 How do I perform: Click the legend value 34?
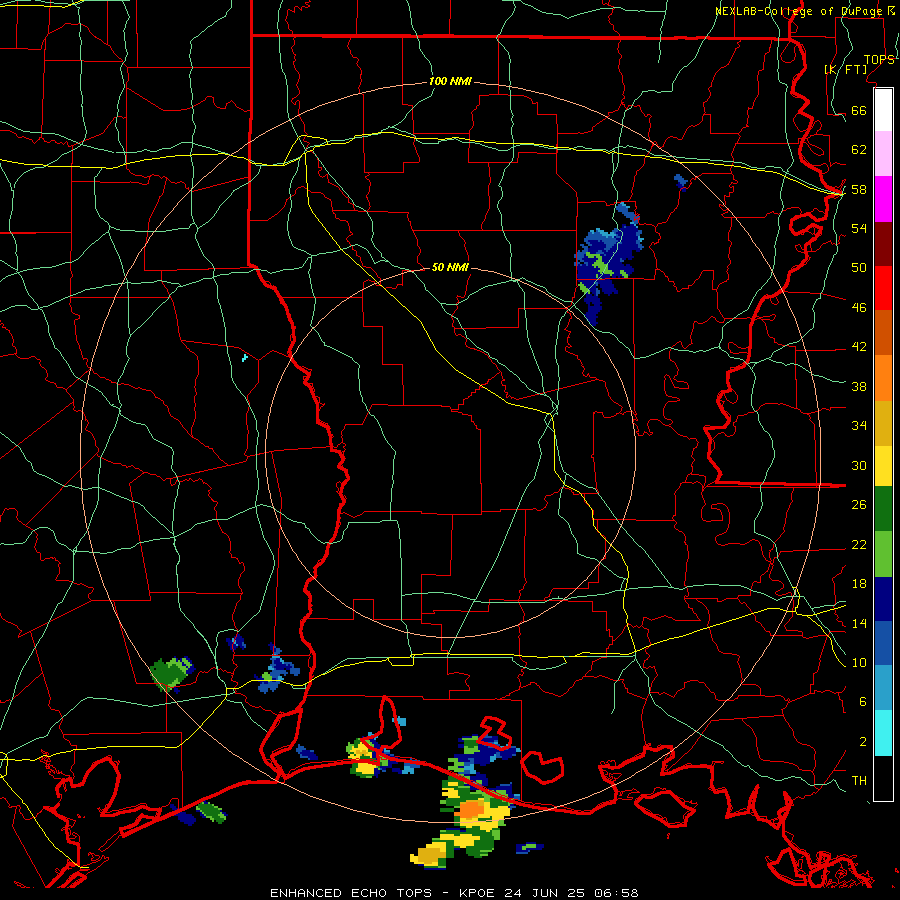[x=859, y=425]
